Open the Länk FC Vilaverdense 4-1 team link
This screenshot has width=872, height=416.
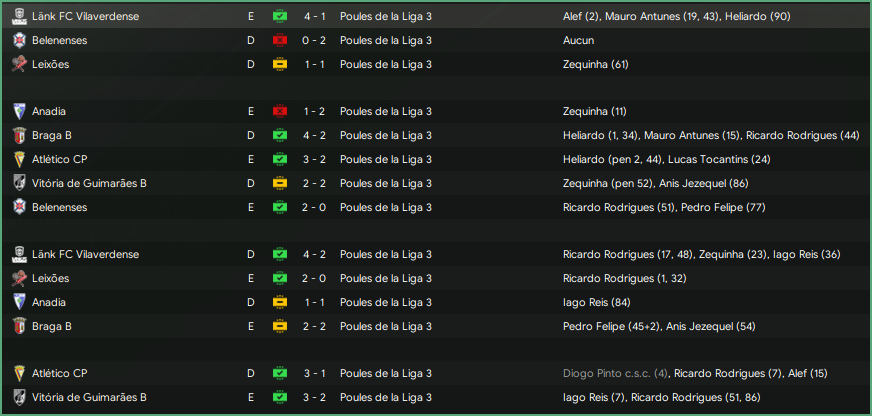[x=86, y=17]
